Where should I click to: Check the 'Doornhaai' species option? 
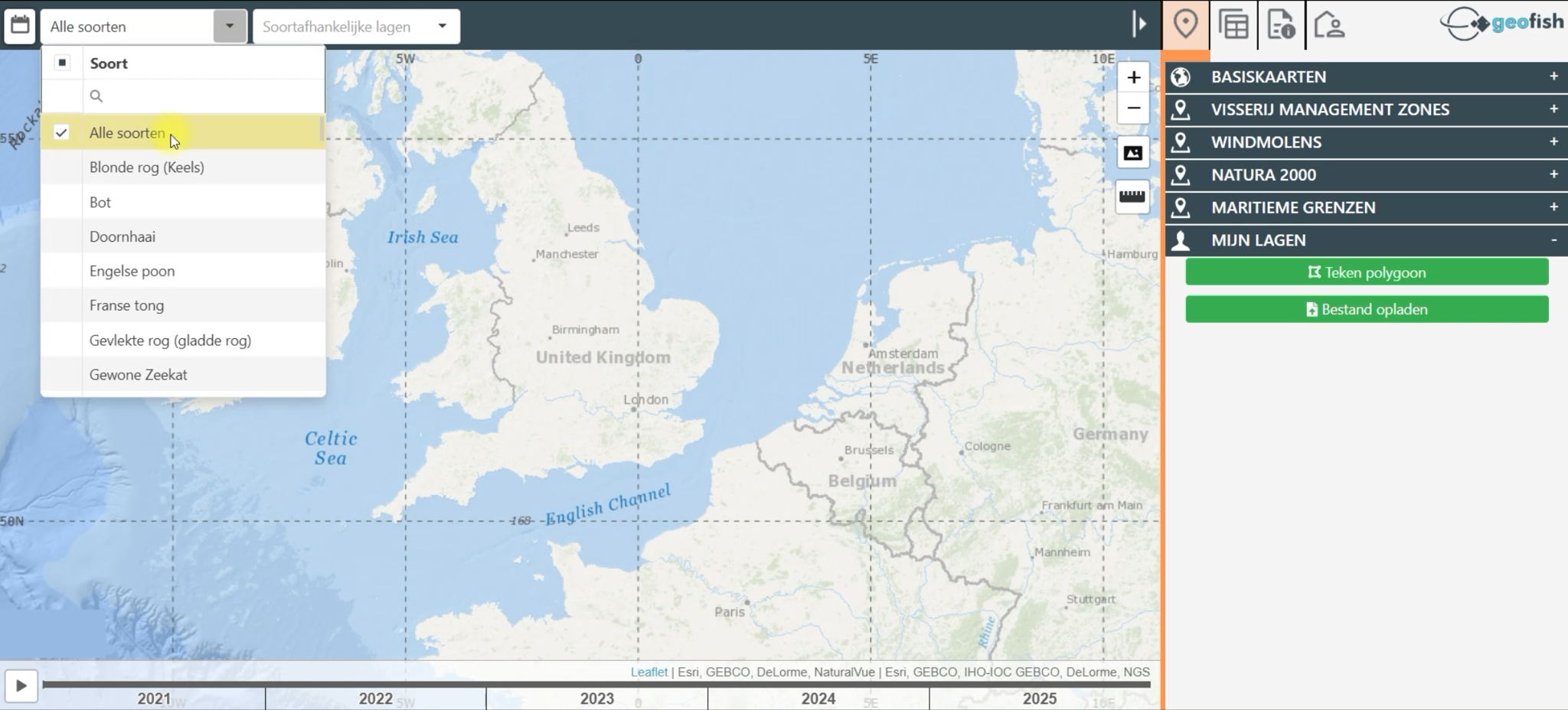coord(122,236)
